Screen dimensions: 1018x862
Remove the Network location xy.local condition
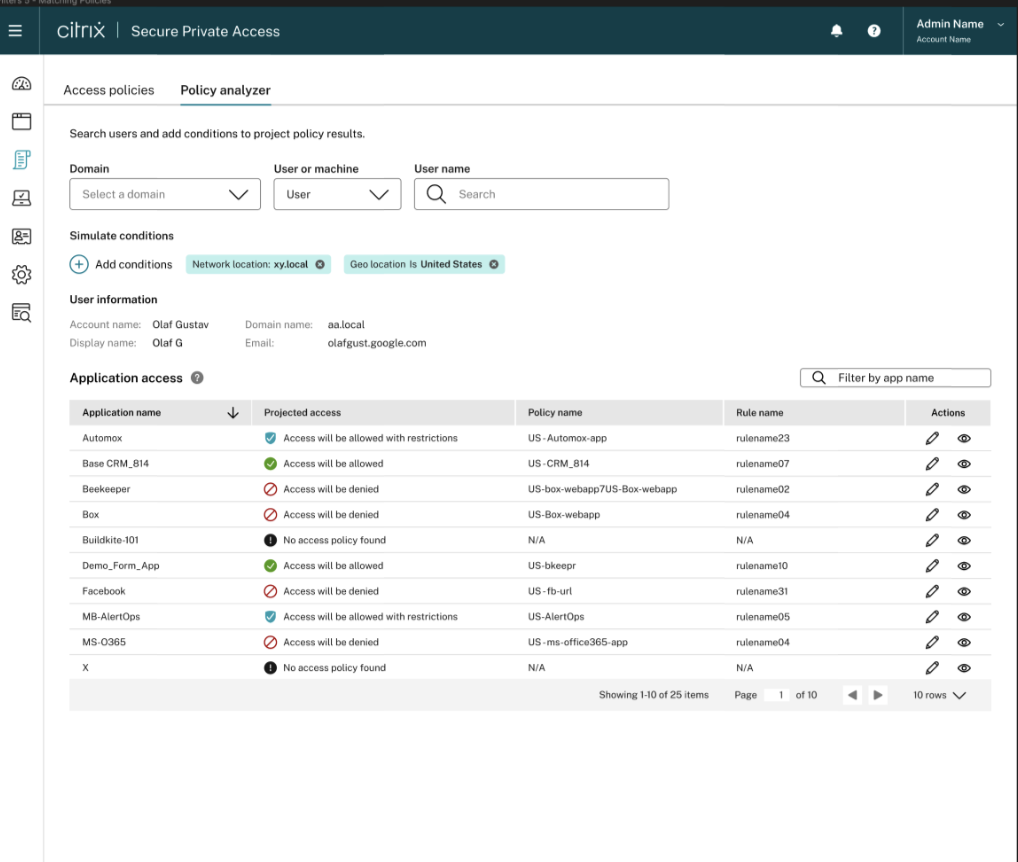[320, 265]
